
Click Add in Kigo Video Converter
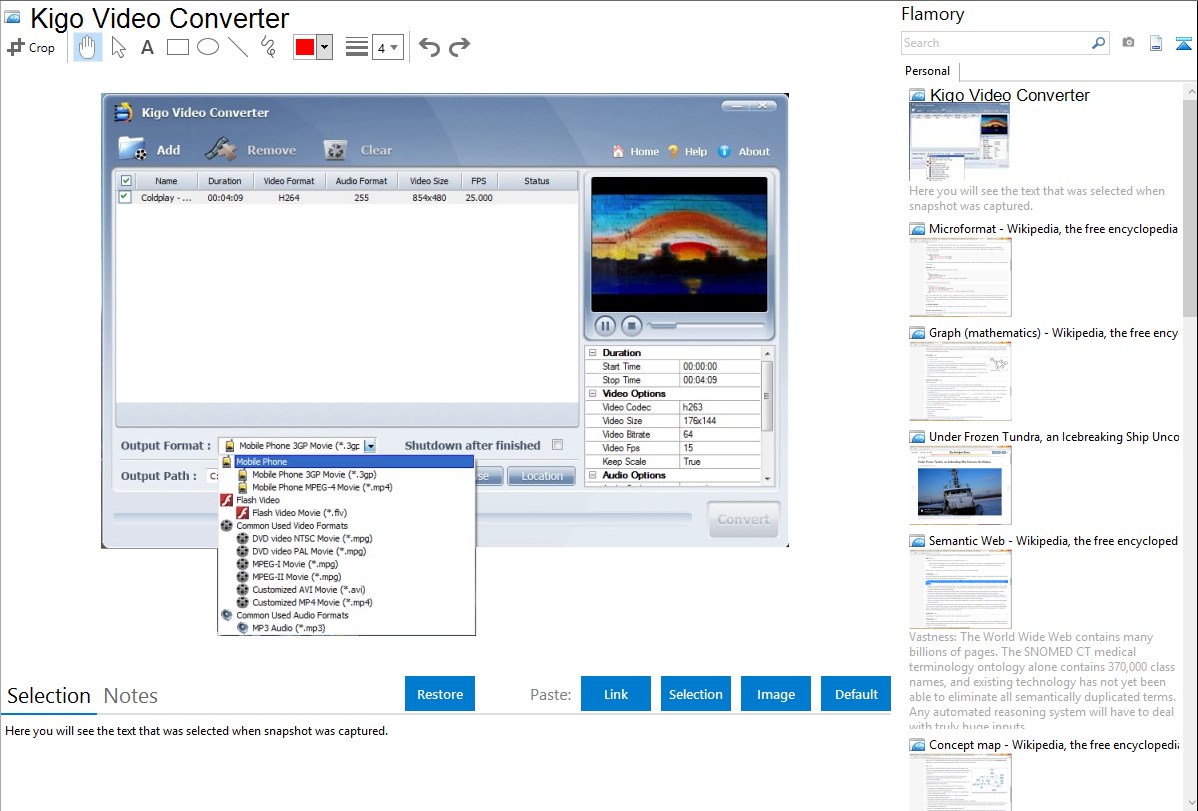point(150,150)
